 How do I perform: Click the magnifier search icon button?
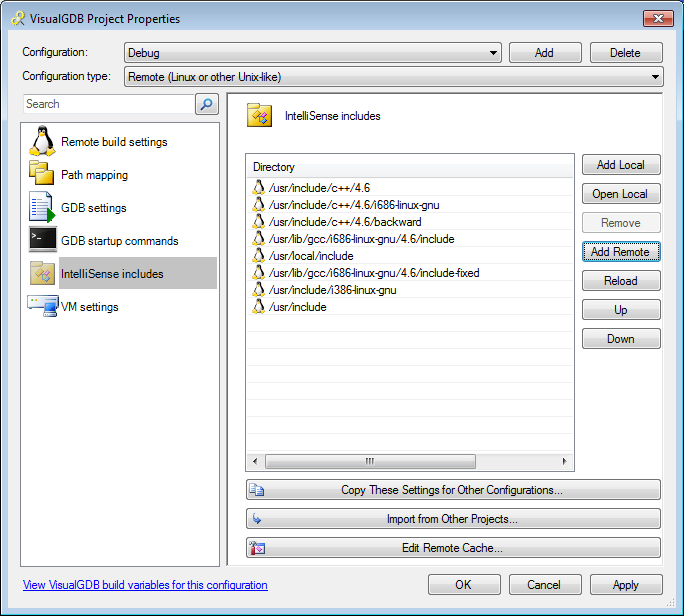click(x=206, y=104)
